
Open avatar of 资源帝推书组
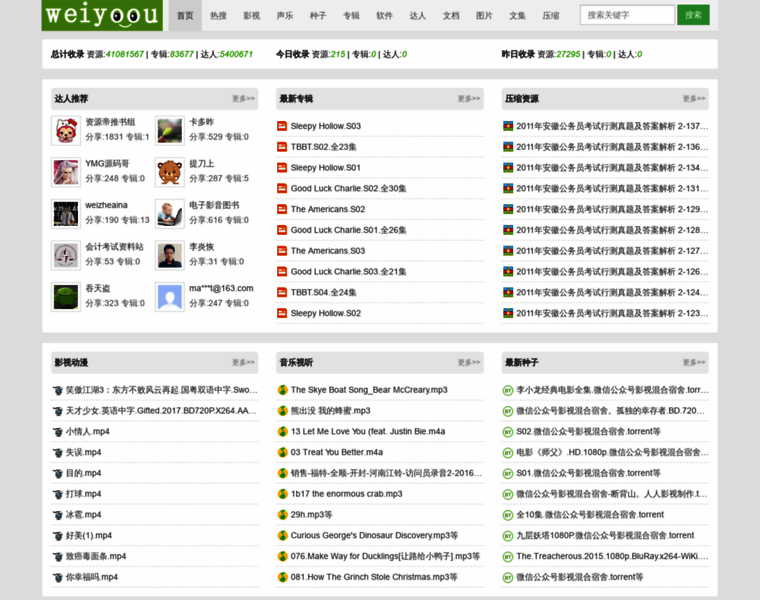pos(66,130)
